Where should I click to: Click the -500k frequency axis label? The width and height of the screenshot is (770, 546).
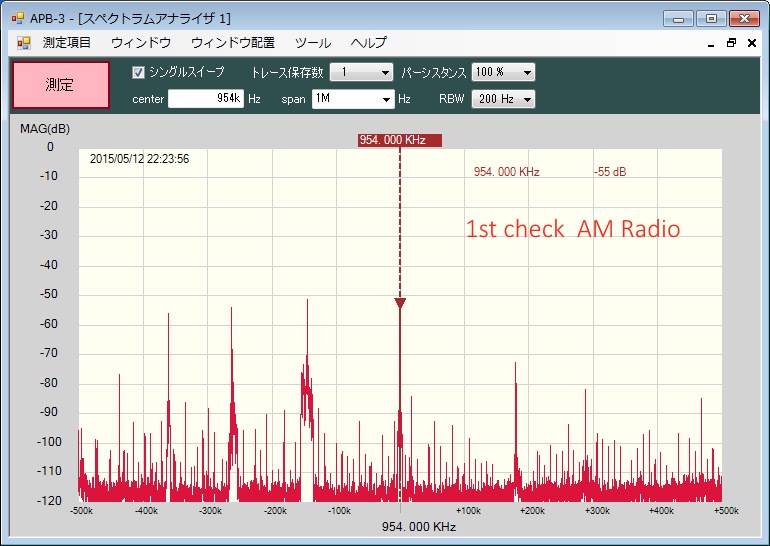pos(82,511)
